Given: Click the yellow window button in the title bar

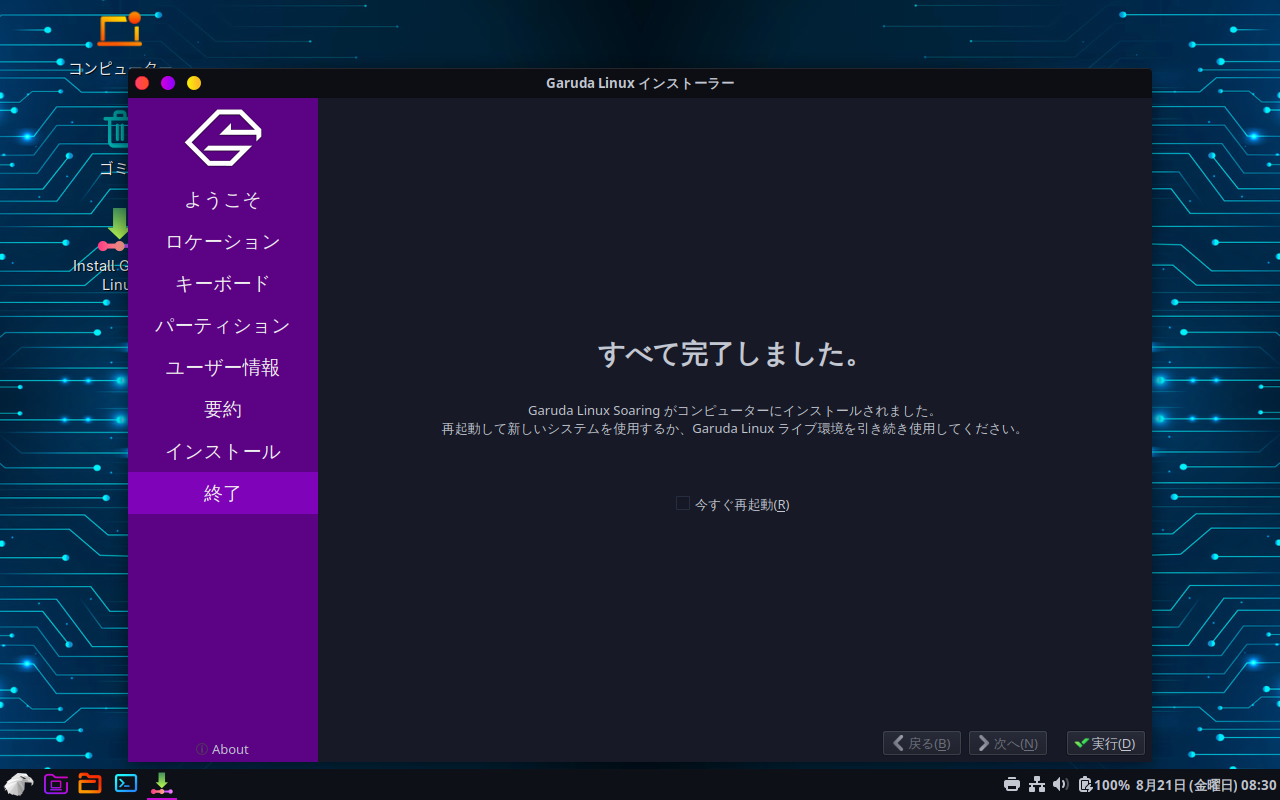Looking at the screenshot, I should (x=194, y=83).
